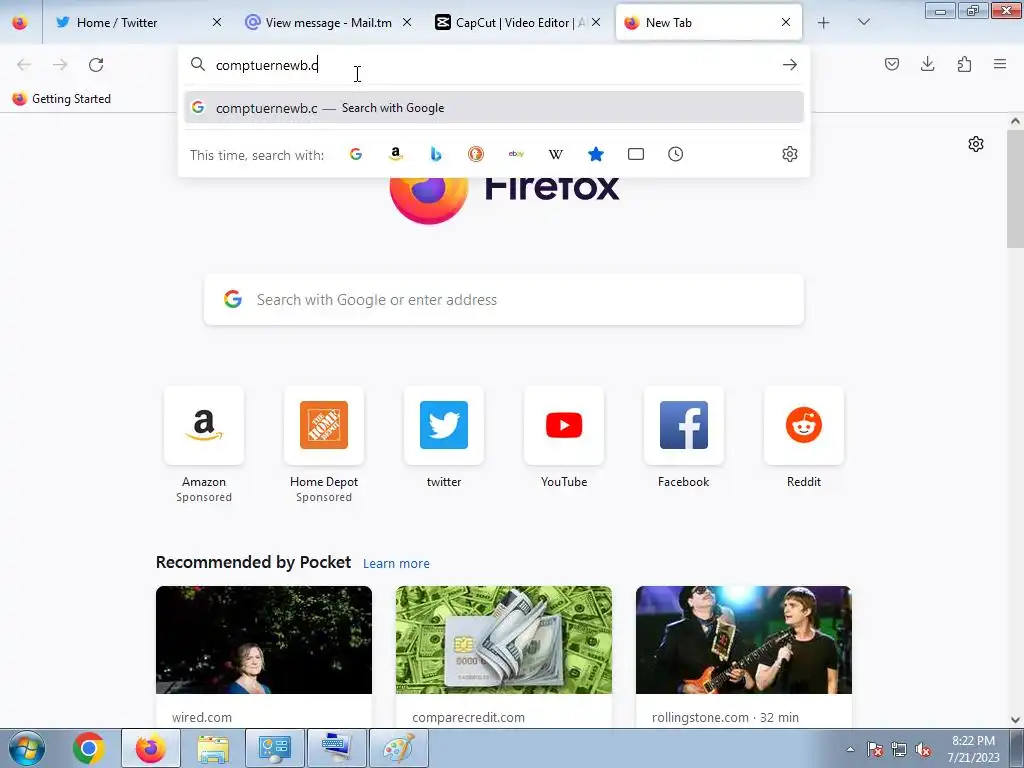The height and width of the screenshot is (768, 1024).
Task: Show hidden system tray icons
Action: (x=850, y=749)
